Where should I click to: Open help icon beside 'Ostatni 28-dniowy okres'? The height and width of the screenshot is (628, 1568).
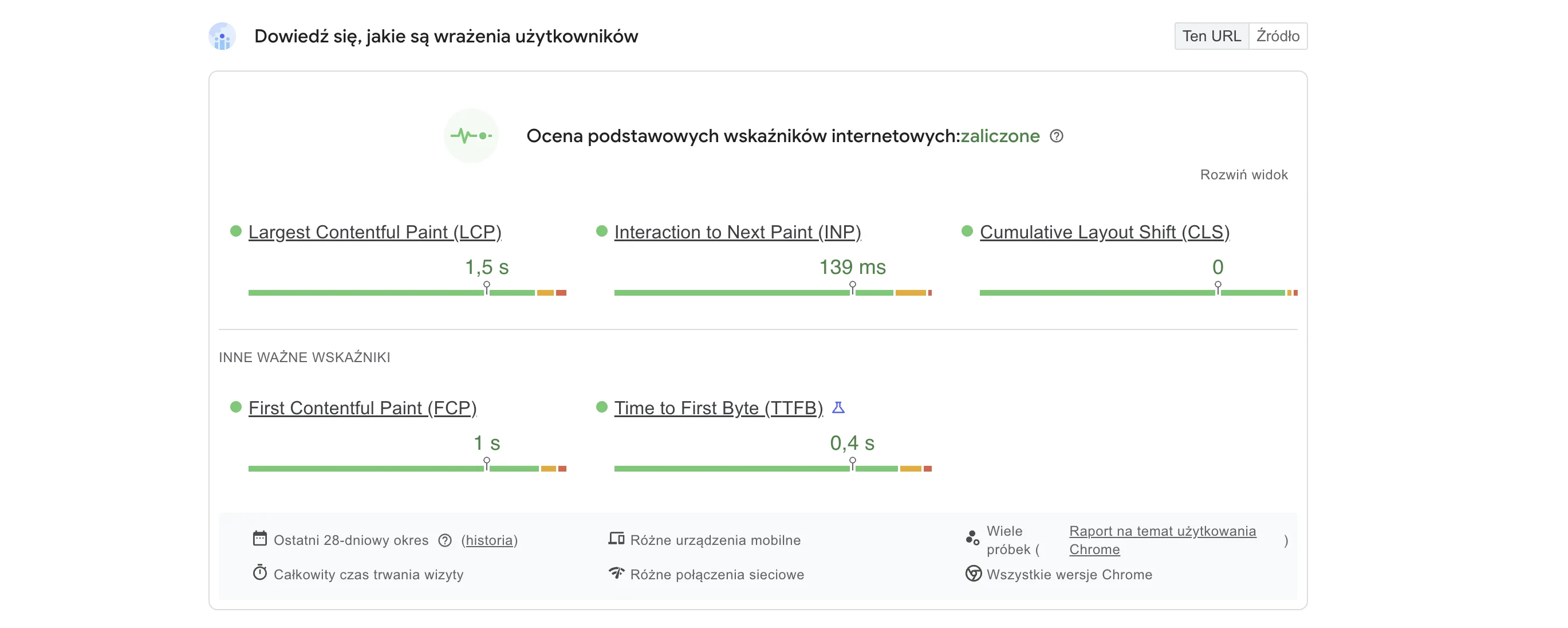445,540
